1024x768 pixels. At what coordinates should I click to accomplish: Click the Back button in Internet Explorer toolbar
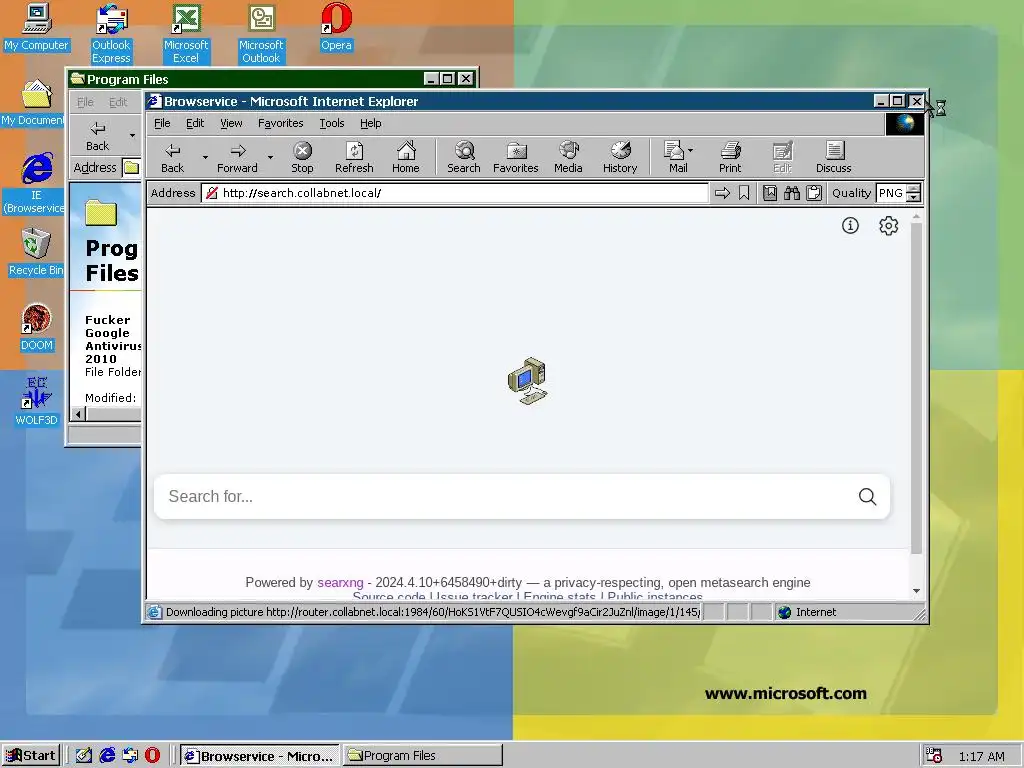[x=172, y=157]
